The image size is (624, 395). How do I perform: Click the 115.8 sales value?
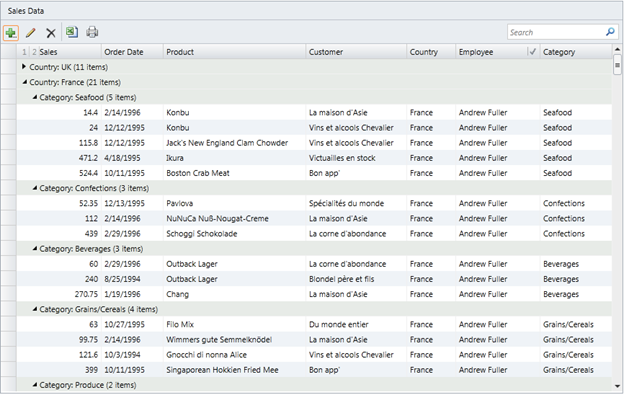[x=88, y=143]
